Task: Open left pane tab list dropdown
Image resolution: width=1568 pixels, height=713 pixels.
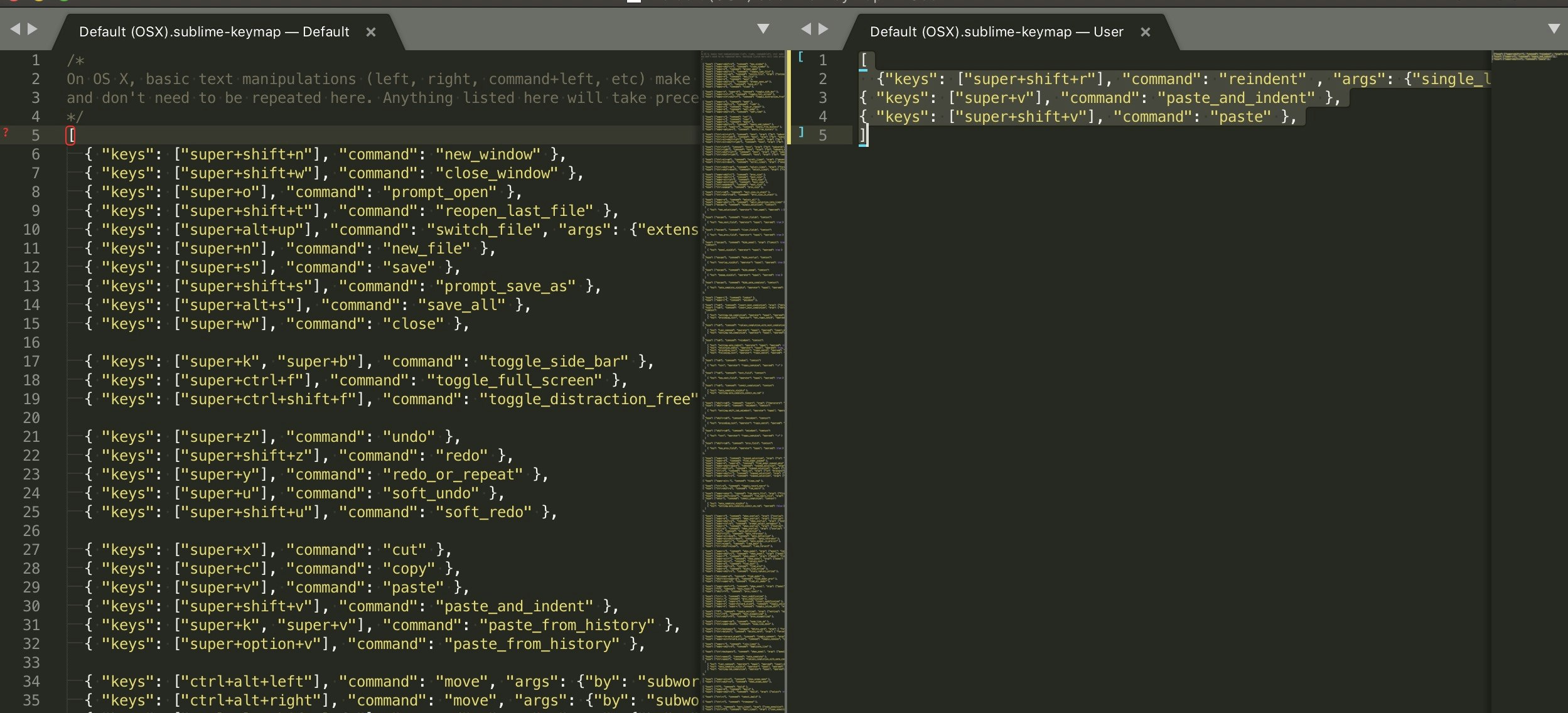Action: click(763, 29)
